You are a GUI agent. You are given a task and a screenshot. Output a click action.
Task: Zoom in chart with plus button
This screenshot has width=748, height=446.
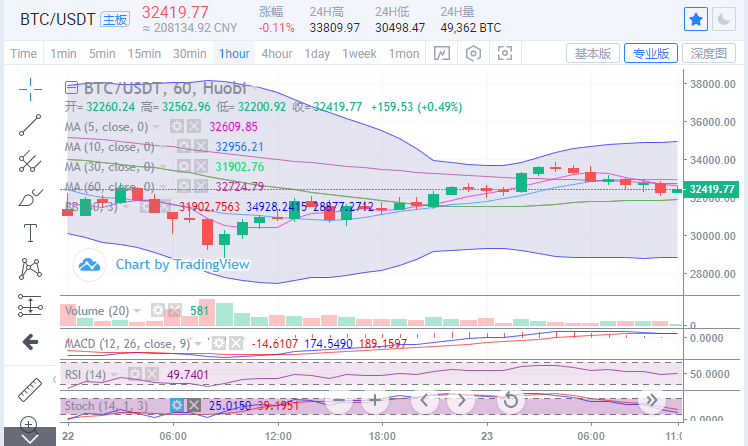coord(375,400)
